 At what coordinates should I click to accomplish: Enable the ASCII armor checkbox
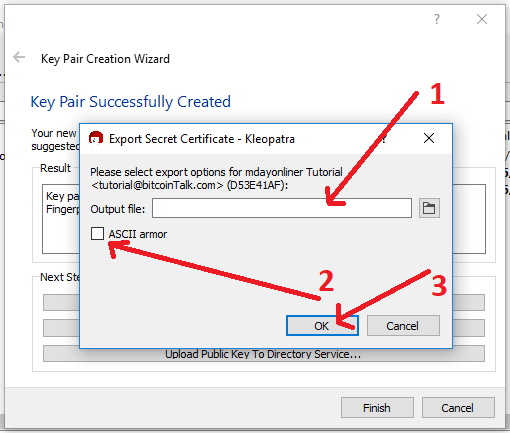point(97,234)
